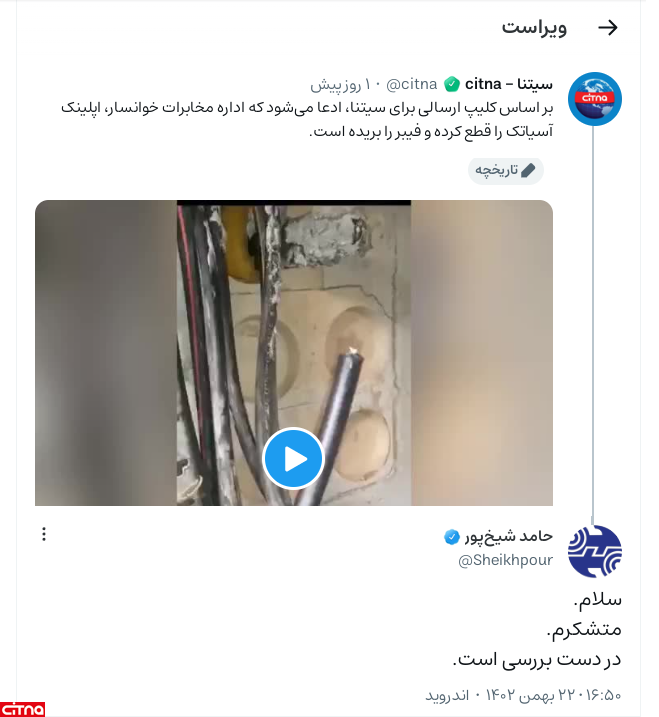
Task: Click the back arrow next to ویراست
Action: [x=608, y=28]
